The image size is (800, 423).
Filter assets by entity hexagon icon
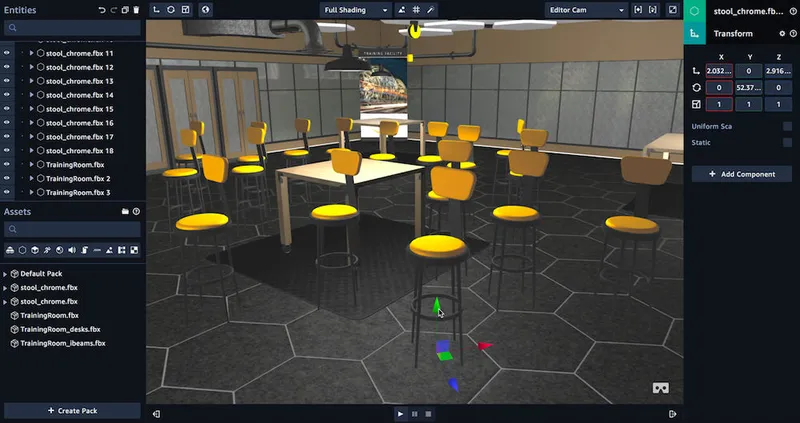click(x=22, y=250)
